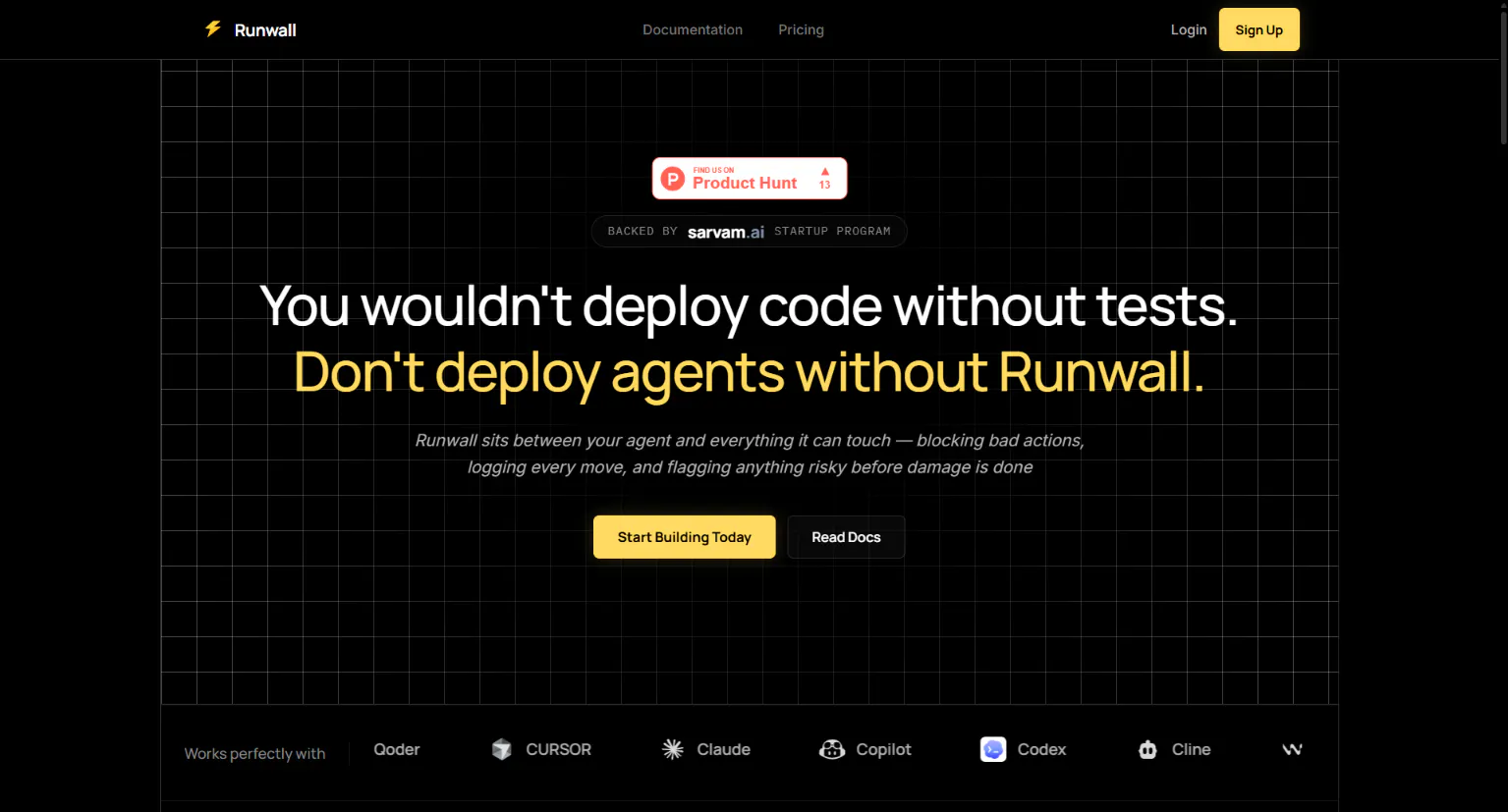The height and width of the screenshot is (812, 1508).
Task: Click the sarvam.ai startup program badge
Action: (749, 232)
